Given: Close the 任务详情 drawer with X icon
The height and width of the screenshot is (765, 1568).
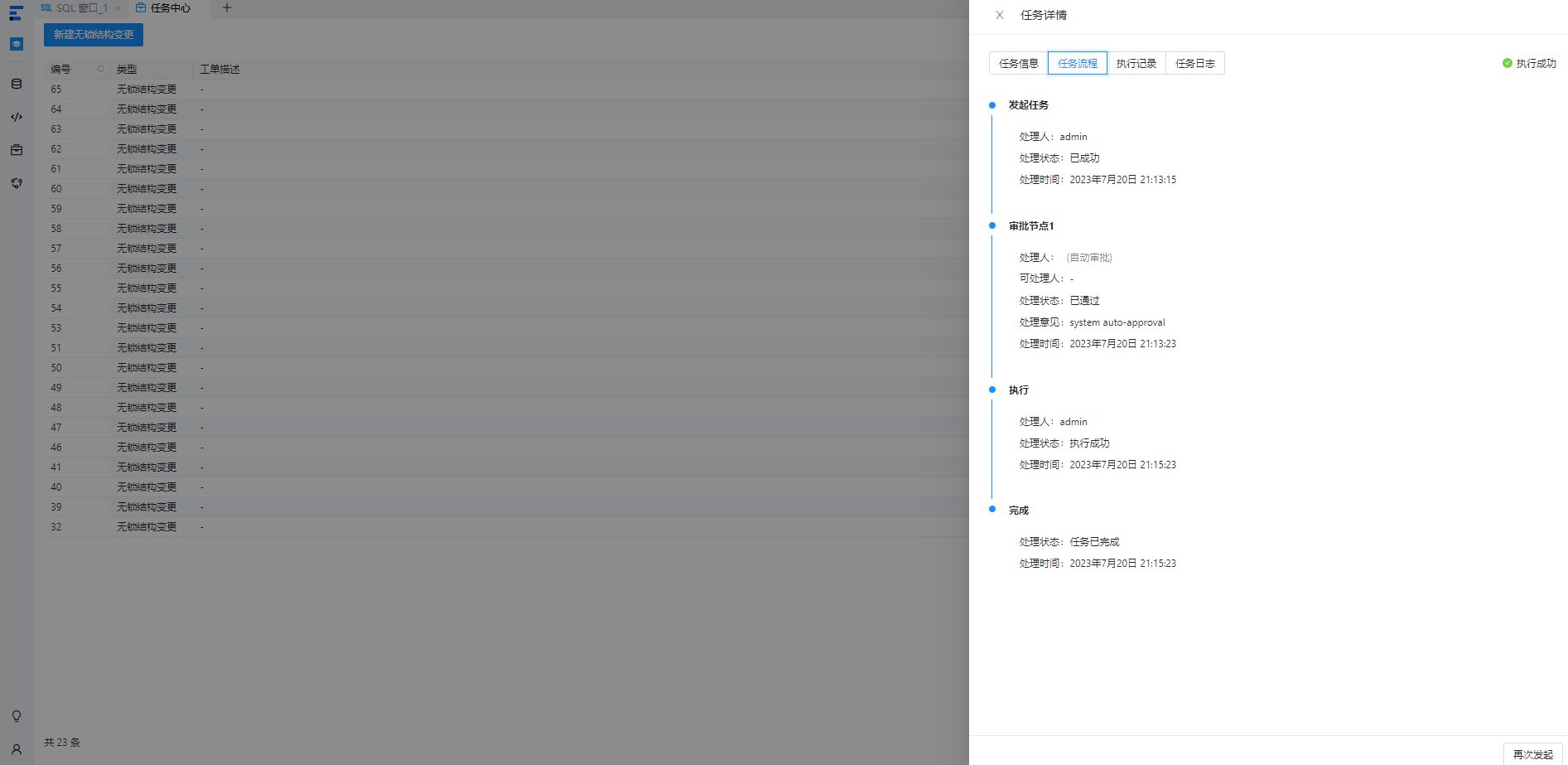Looking at the screenshot, I should pyautogui.click(x=1000, y=15).
